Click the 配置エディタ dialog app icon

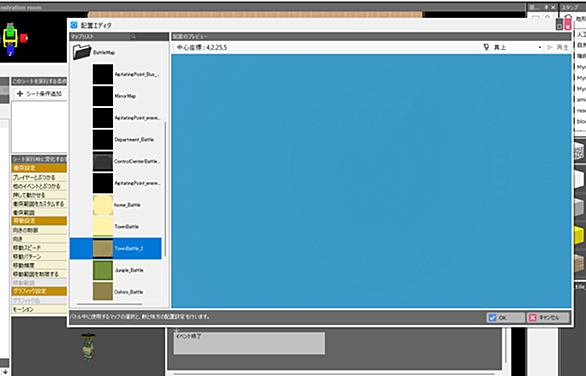tap(74, 25)
